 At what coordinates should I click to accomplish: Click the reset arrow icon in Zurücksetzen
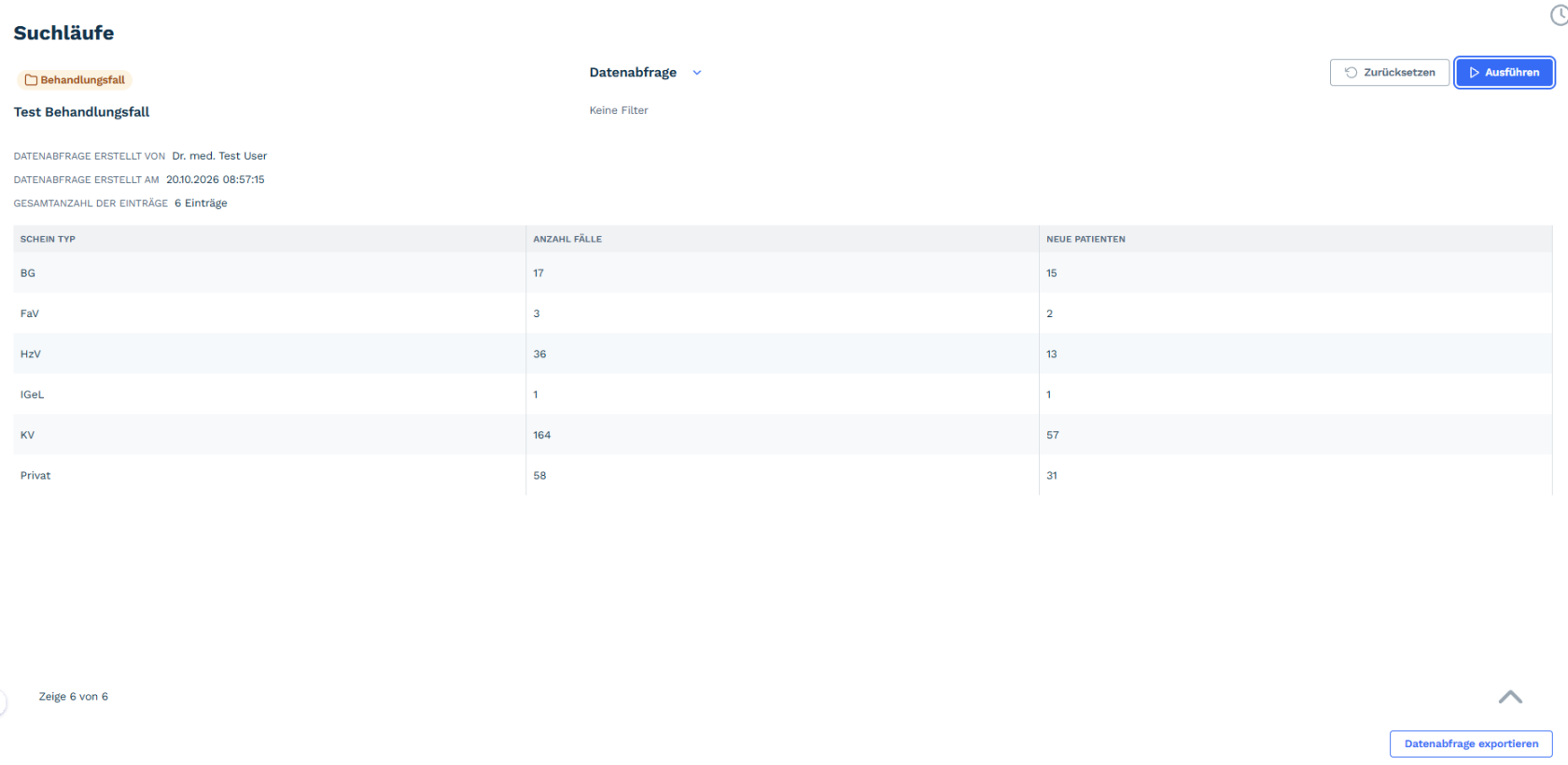1351,73
